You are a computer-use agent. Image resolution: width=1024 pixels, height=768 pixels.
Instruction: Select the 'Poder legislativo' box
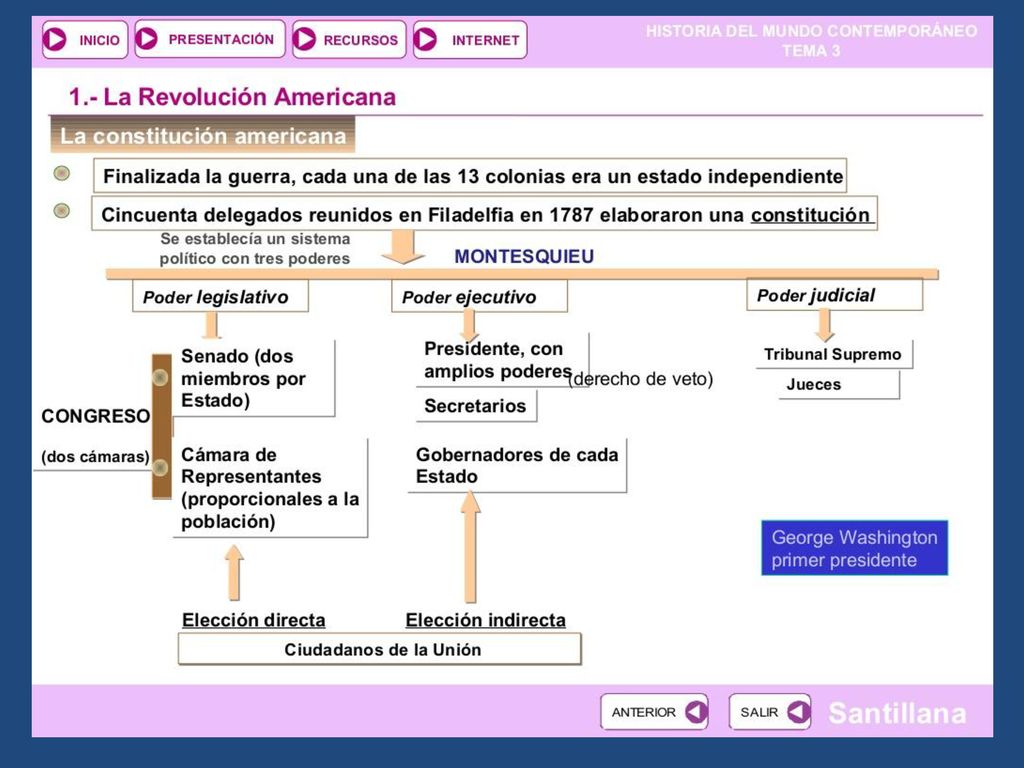220,296
